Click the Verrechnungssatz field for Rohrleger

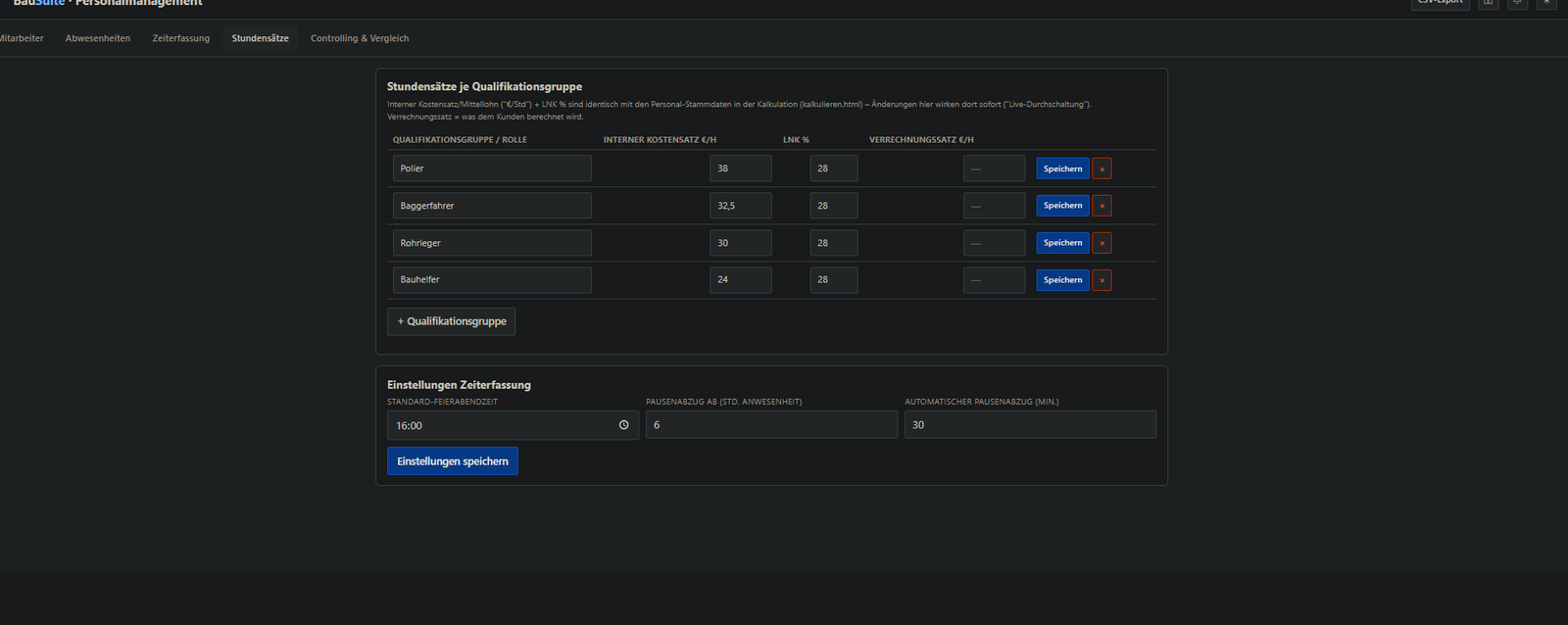coord(994,243)
